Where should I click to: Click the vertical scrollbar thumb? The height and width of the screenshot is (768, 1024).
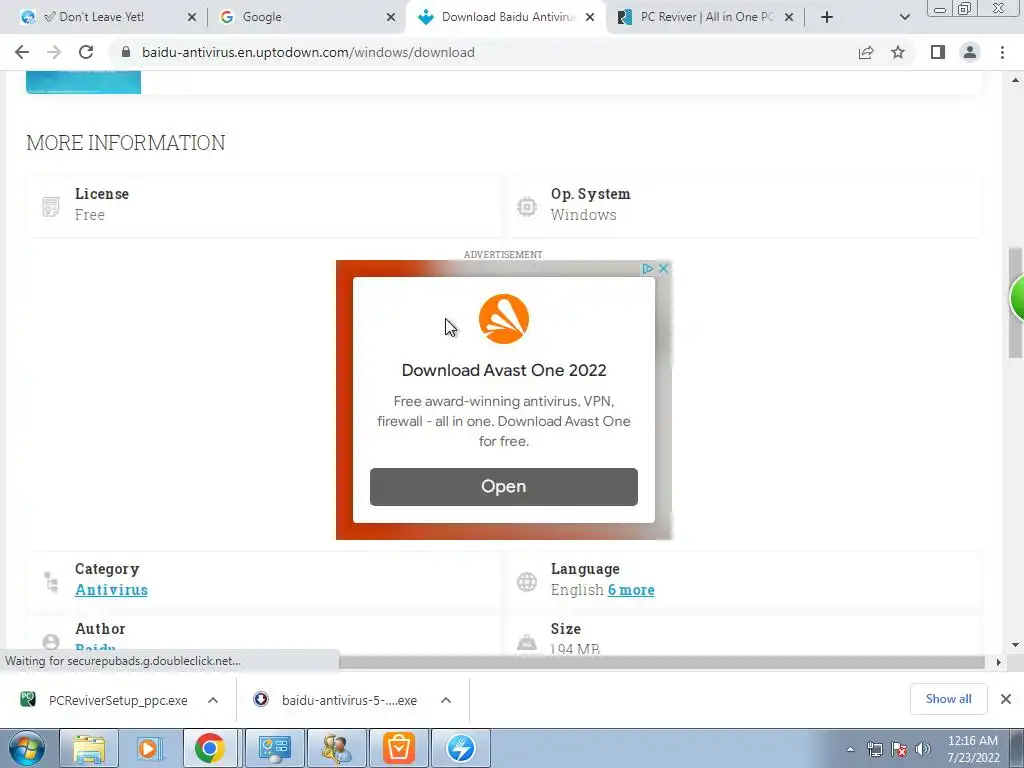[1015, 302]
